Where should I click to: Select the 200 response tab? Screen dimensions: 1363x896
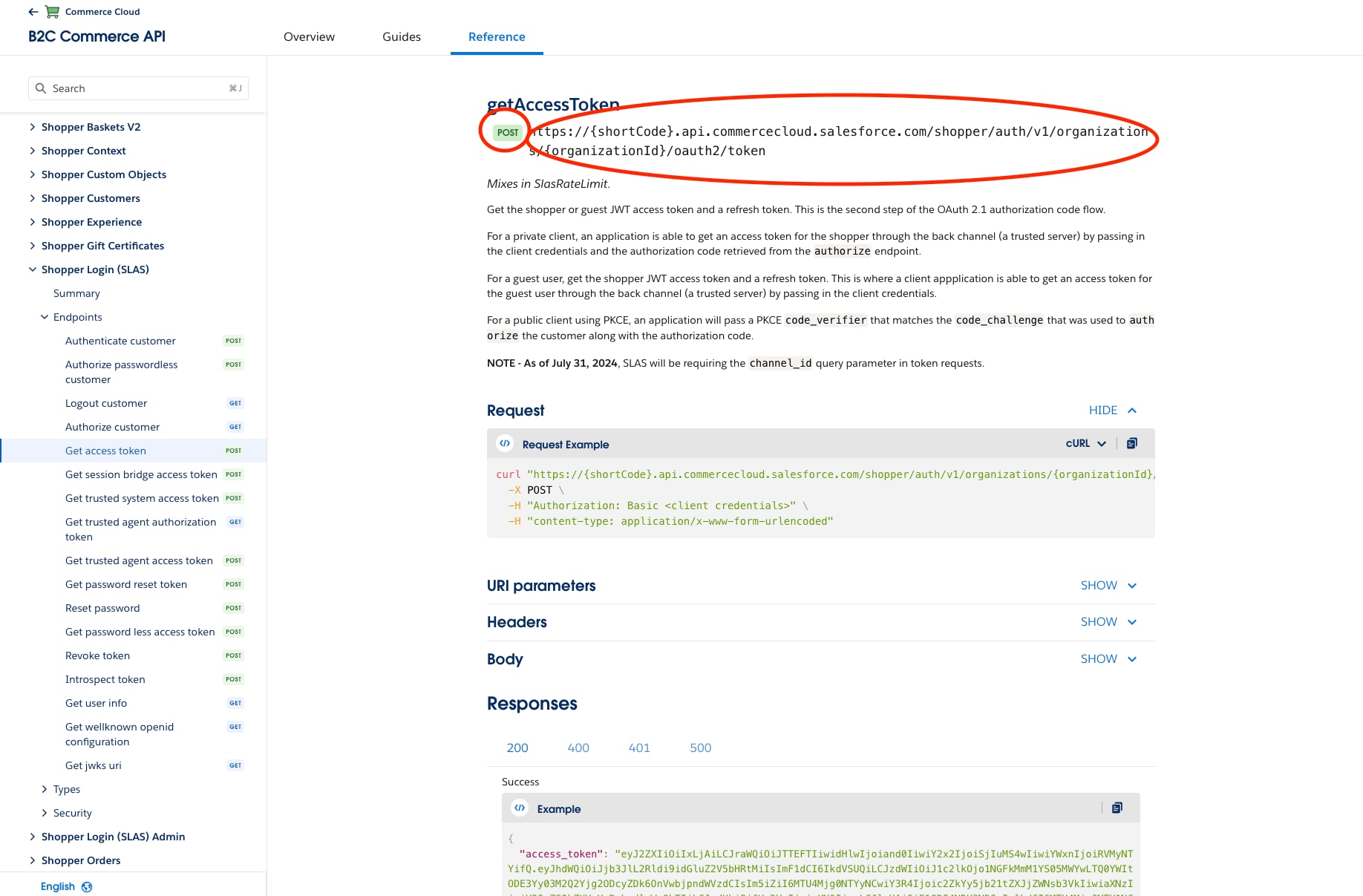pyautogui.click(x=517, y=748)
